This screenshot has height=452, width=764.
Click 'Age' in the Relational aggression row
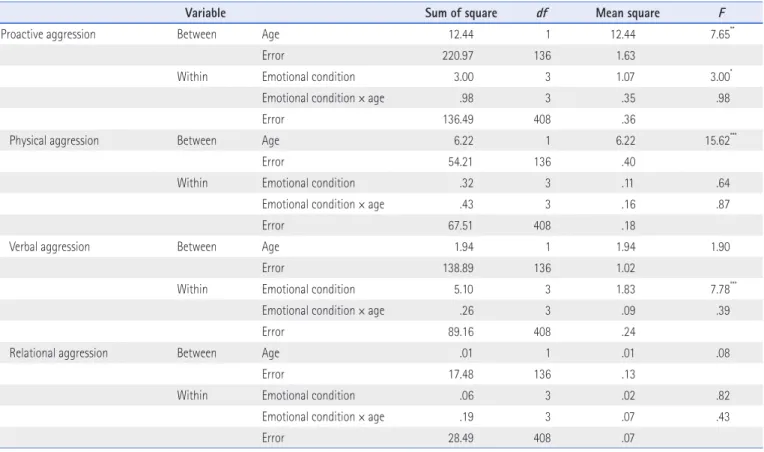coord(270,354)
